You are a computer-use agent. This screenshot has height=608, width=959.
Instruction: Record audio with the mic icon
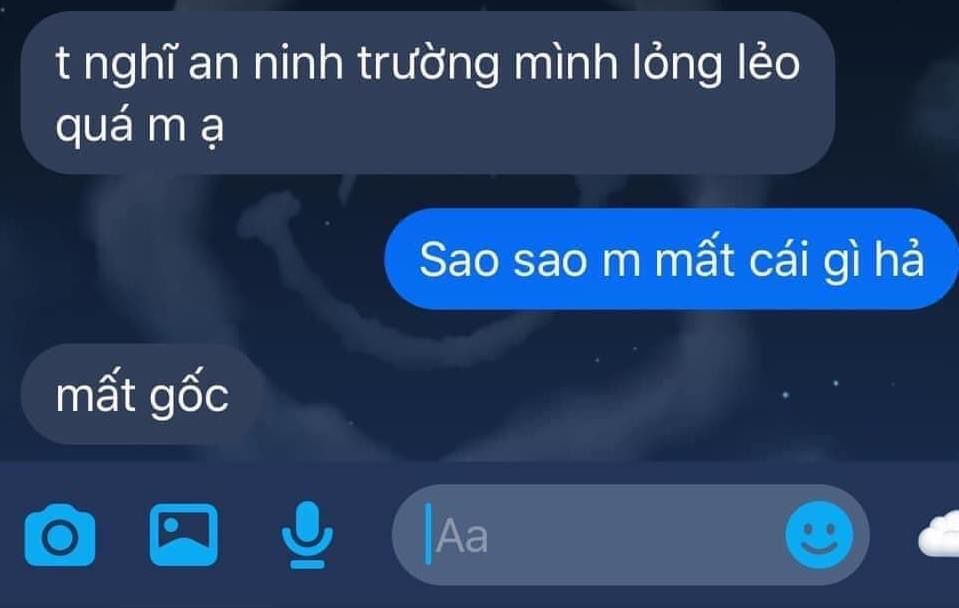(307, 535)
